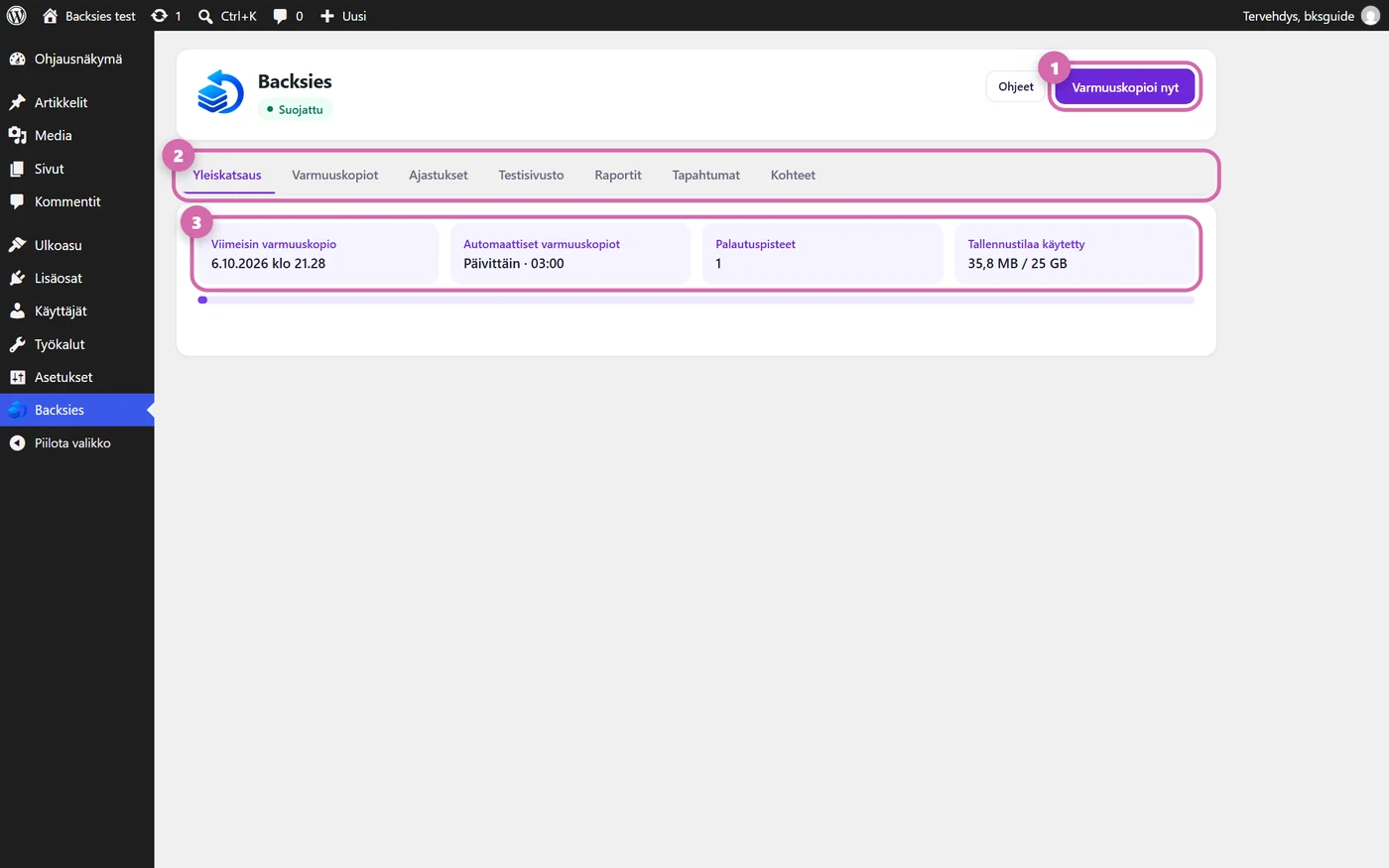The height and width of the screenshot is (868, 1389).
Task: Click the Työkalut wrench icon
Action: [x=17, y=344]
